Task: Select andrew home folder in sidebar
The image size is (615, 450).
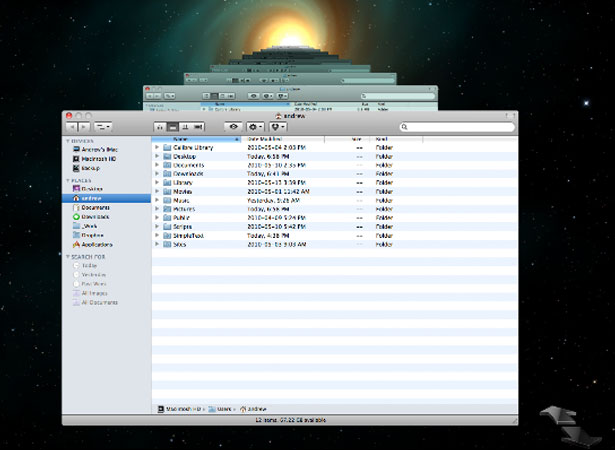Action: pos(106,198)
